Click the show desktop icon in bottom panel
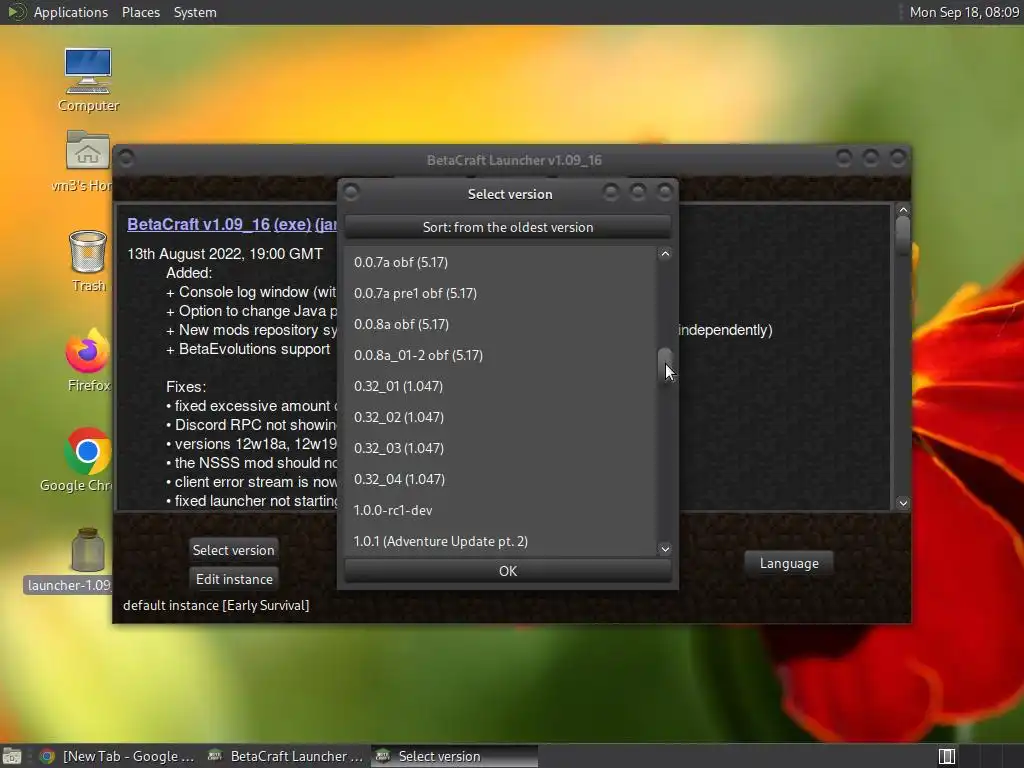 click(12, 756)
